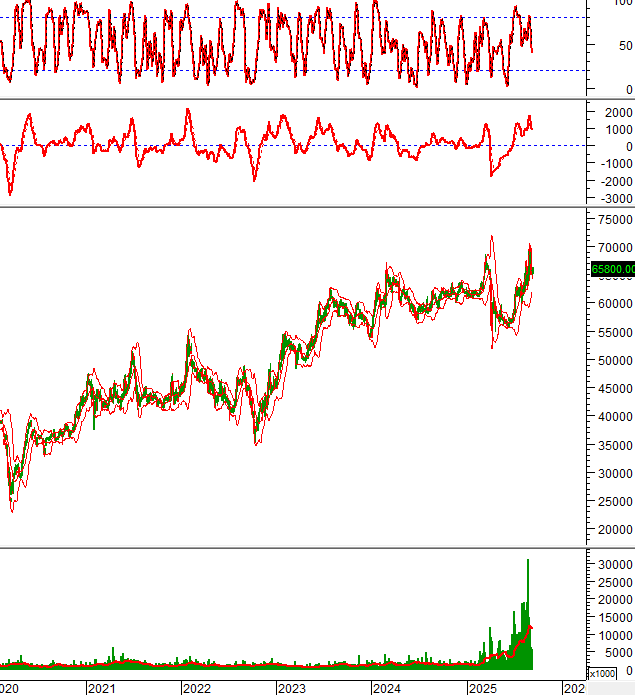Click the 75000 price axis value
The image size is (635, 695).
tap(615, 219)
